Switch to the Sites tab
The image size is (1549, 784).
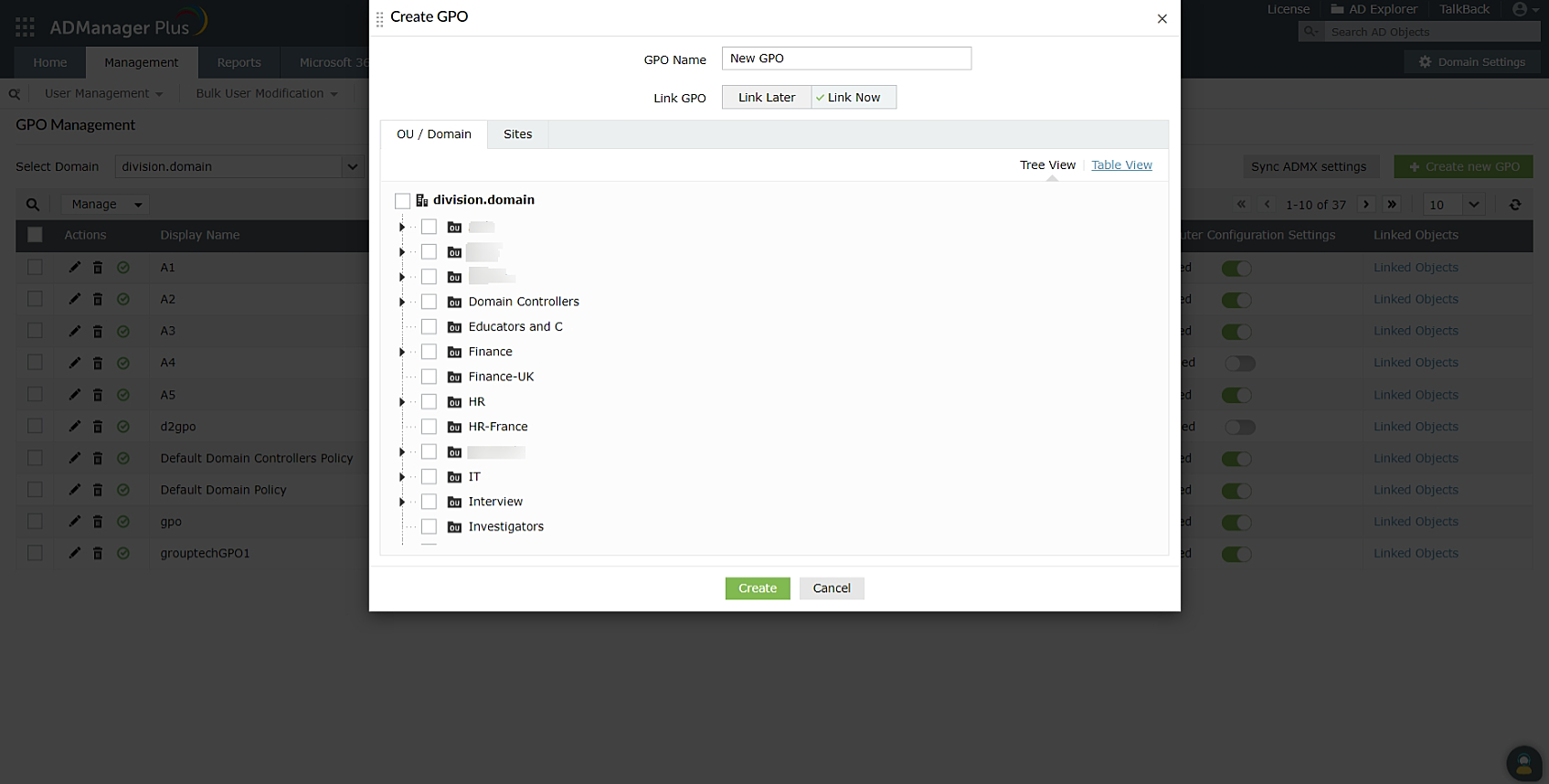(518, 134)
